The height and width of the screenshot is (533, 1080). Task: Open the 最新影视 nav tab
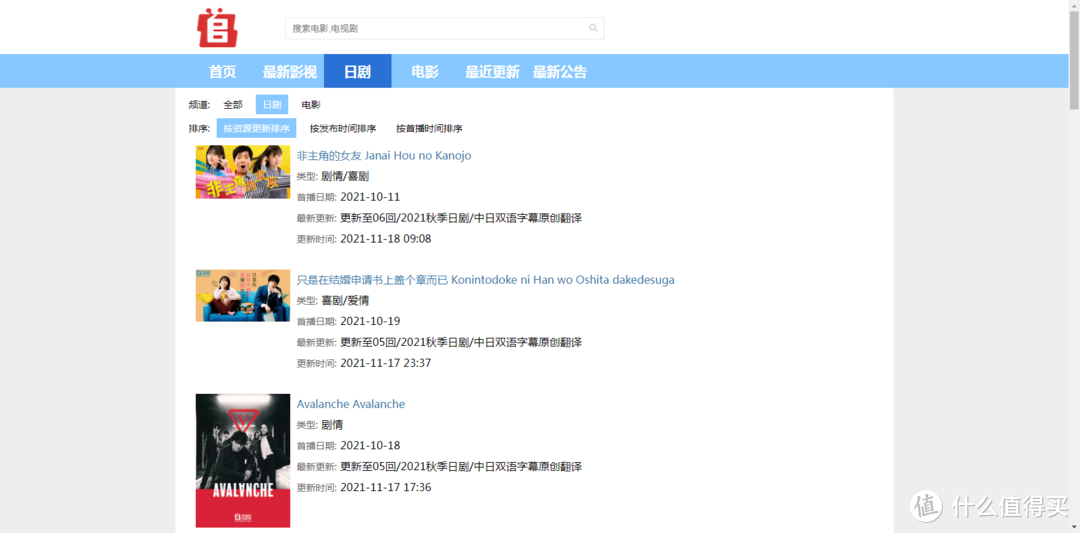pos(289,72)
